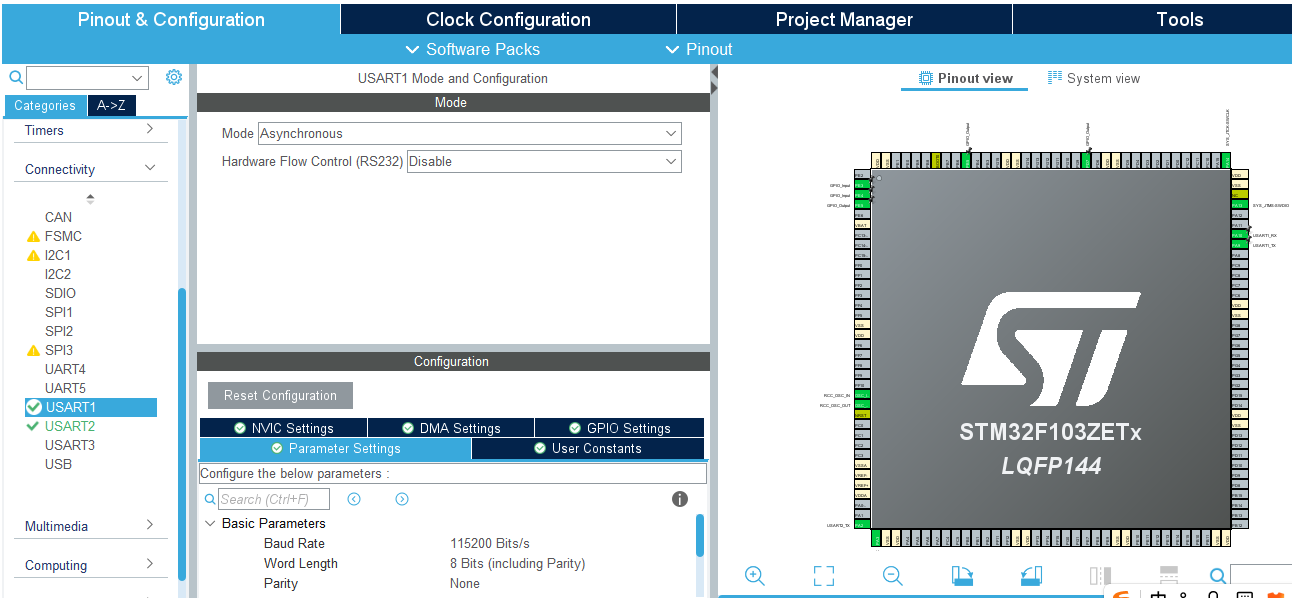Select SDIO peripheral

60,293
